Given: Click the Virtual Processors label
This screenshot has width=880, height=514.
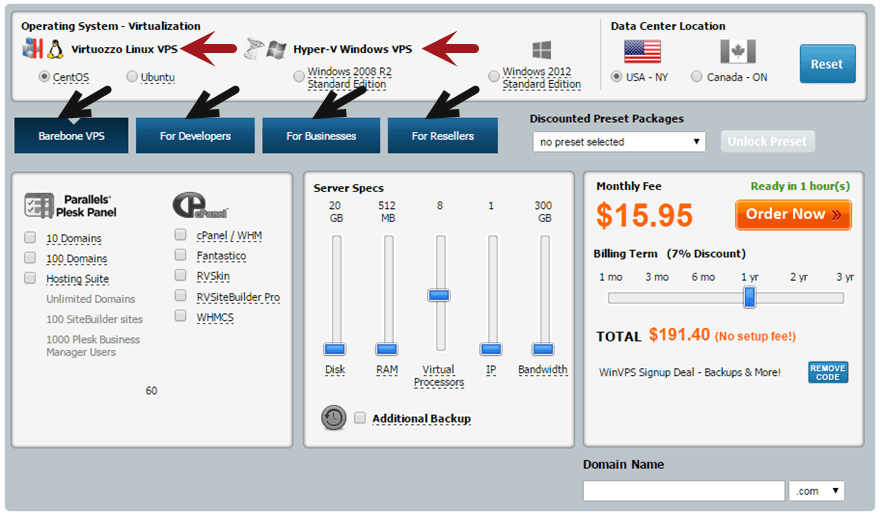Looking at the screenshot, I should coord(439,376).
